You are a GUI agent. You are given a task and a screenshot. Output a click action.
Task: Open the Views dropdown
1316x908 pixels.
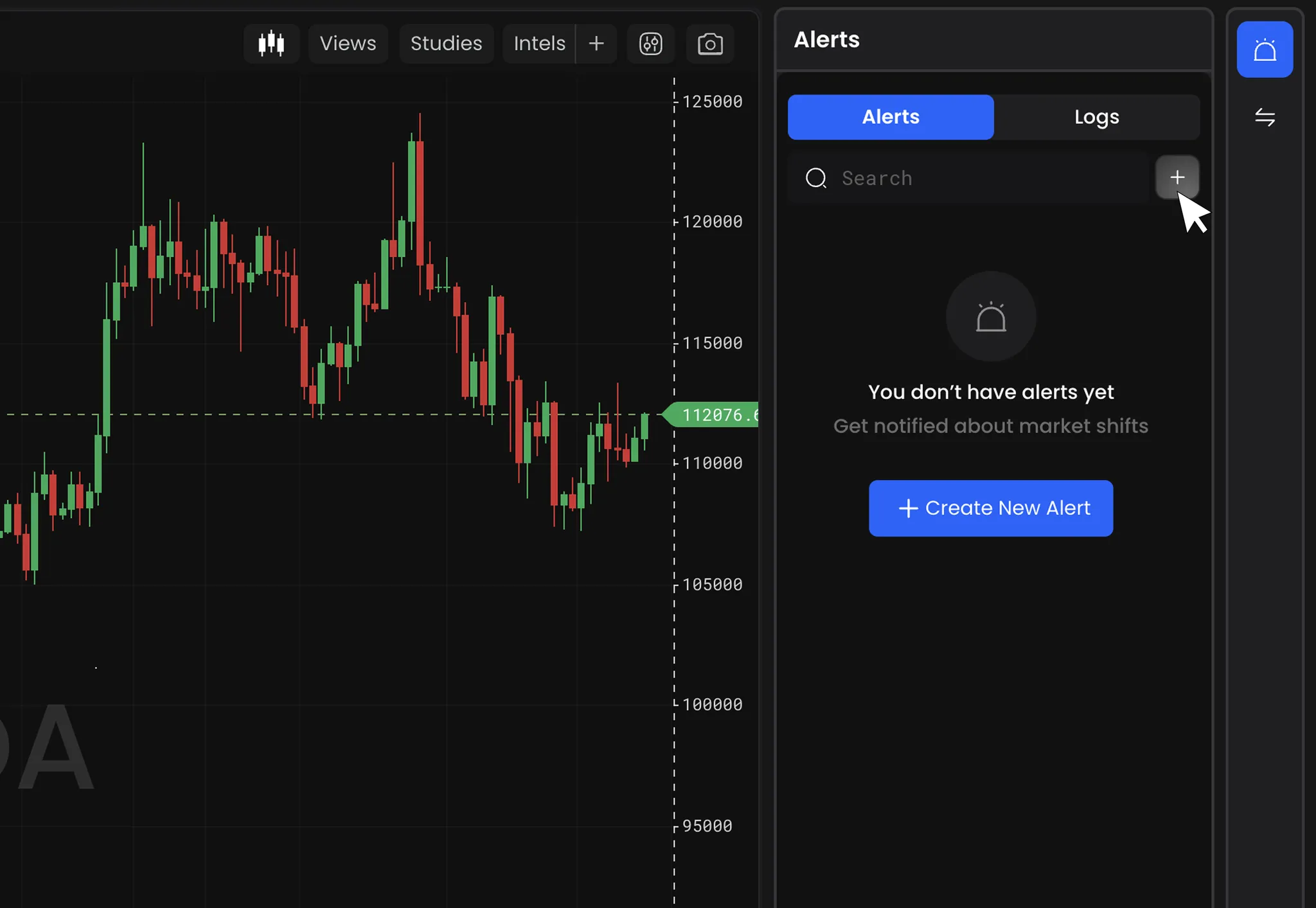click(348, 44)
